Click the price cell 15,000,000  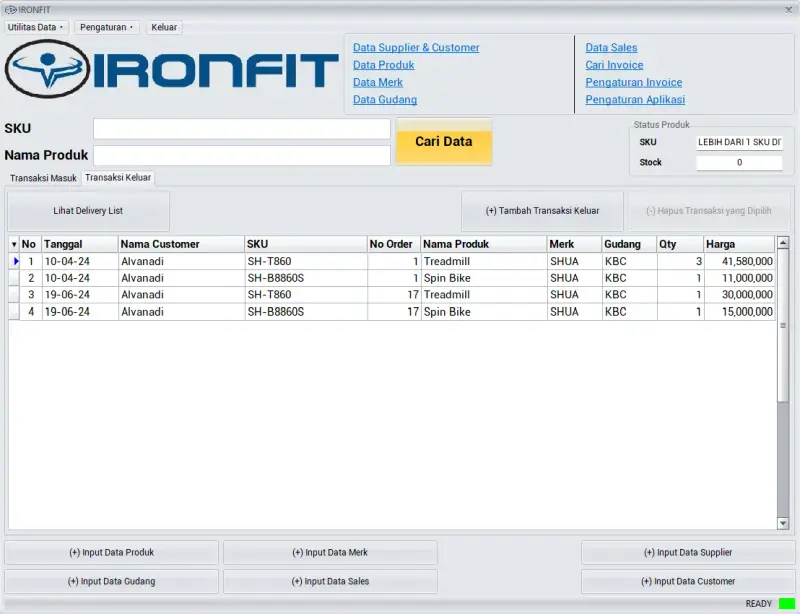click(x=739, y=312)
